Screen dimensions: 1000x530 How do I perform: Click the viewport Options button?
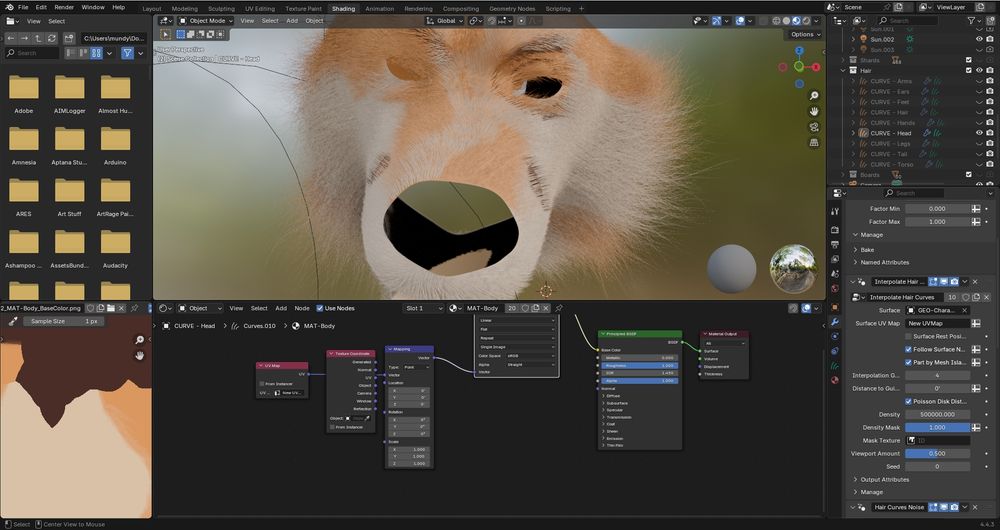(x=803, y=34)
